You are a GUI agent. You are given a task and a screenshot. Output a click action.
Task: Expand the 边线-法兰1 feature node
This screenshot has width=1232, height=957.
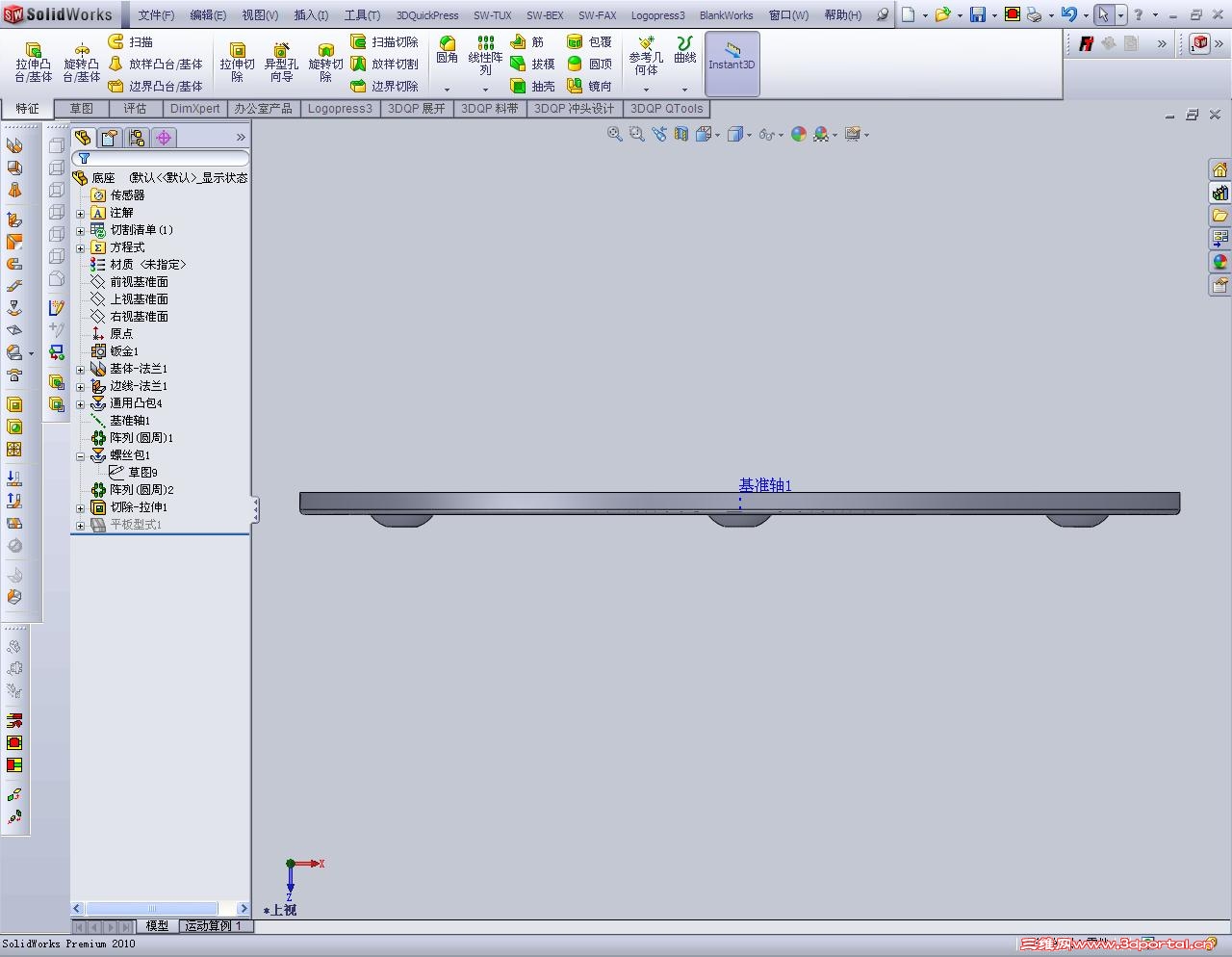coord(81,386)
